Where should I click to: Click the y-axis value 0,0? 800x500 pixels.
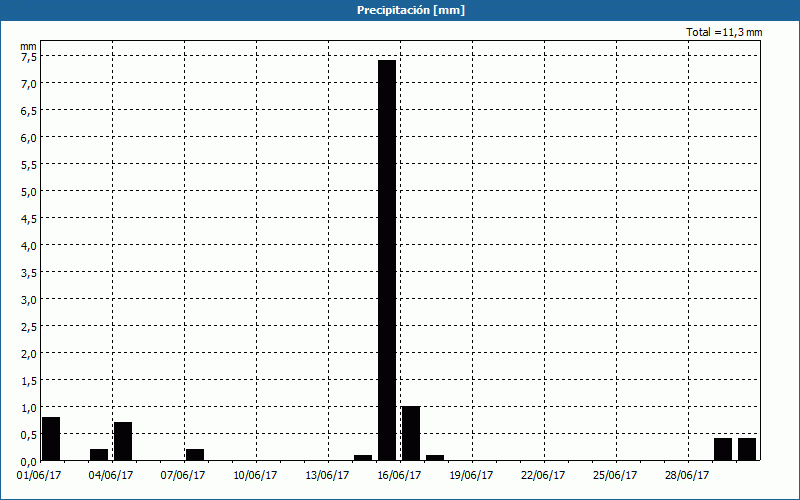point(29,462)
